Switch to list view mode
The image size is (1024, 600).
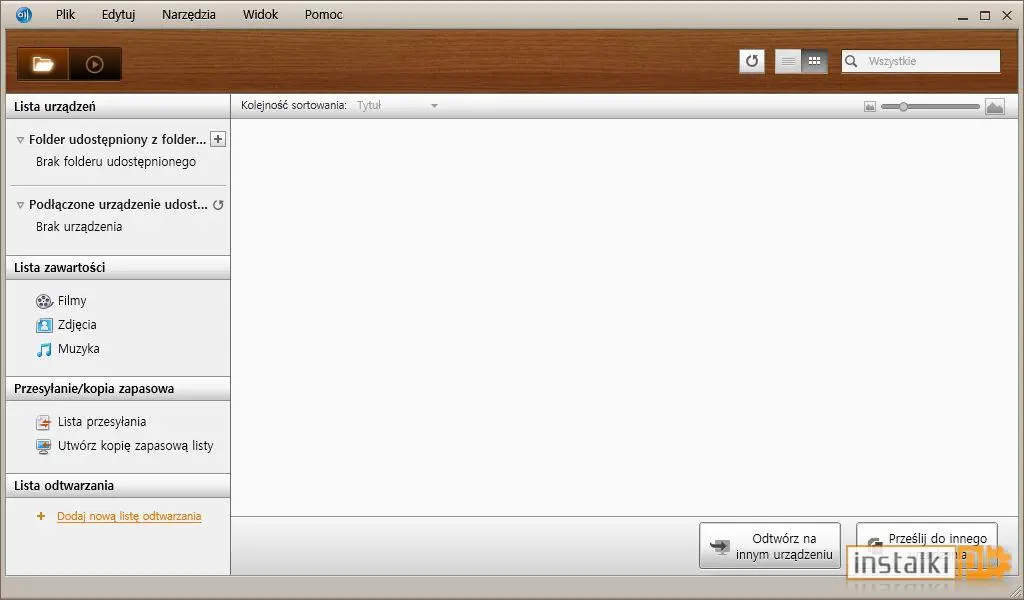point(788,61)
